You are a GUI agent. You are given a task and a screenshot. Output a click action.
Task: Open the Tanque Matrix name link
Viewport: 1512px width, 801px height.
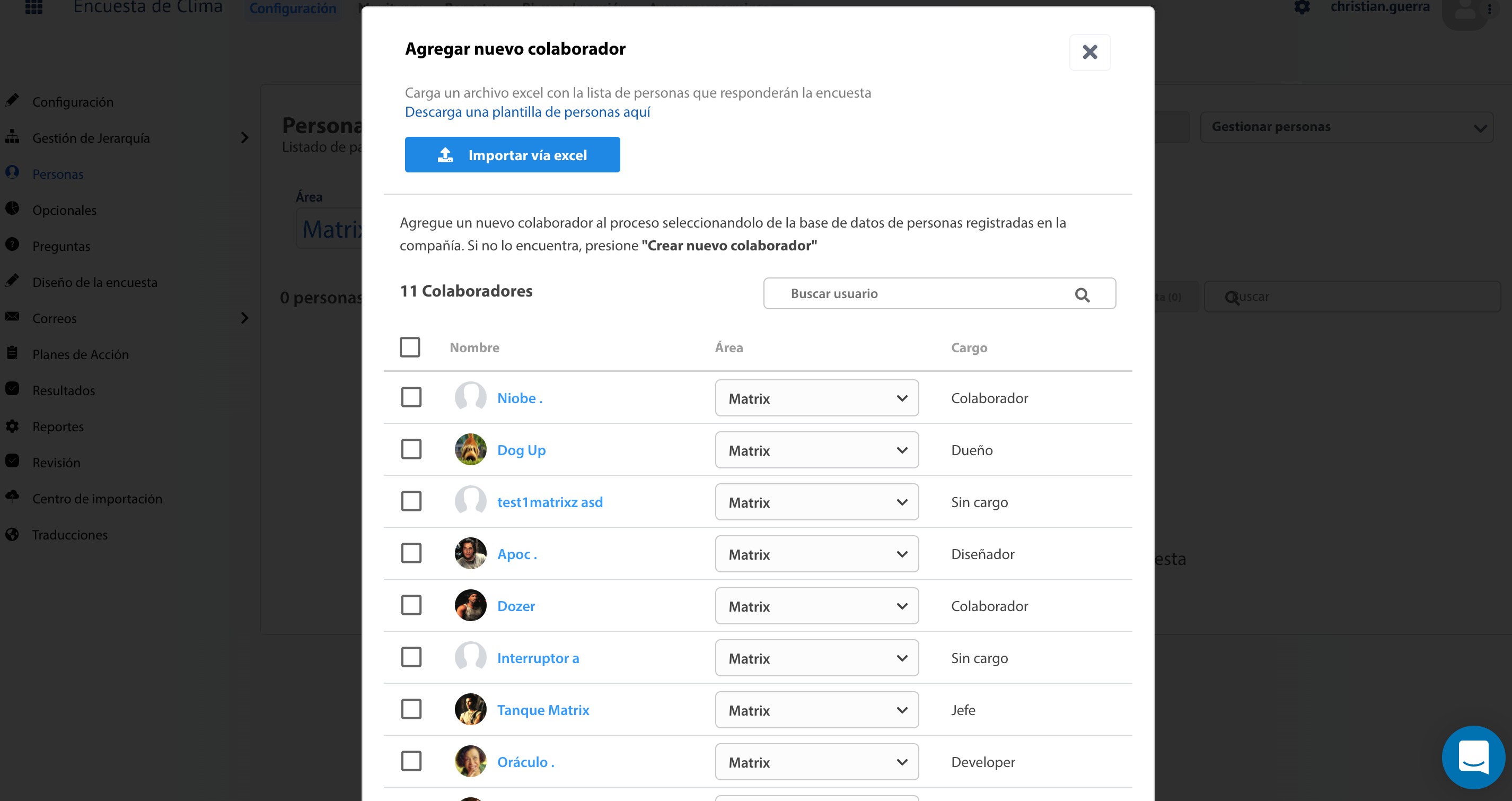[543, 710]
